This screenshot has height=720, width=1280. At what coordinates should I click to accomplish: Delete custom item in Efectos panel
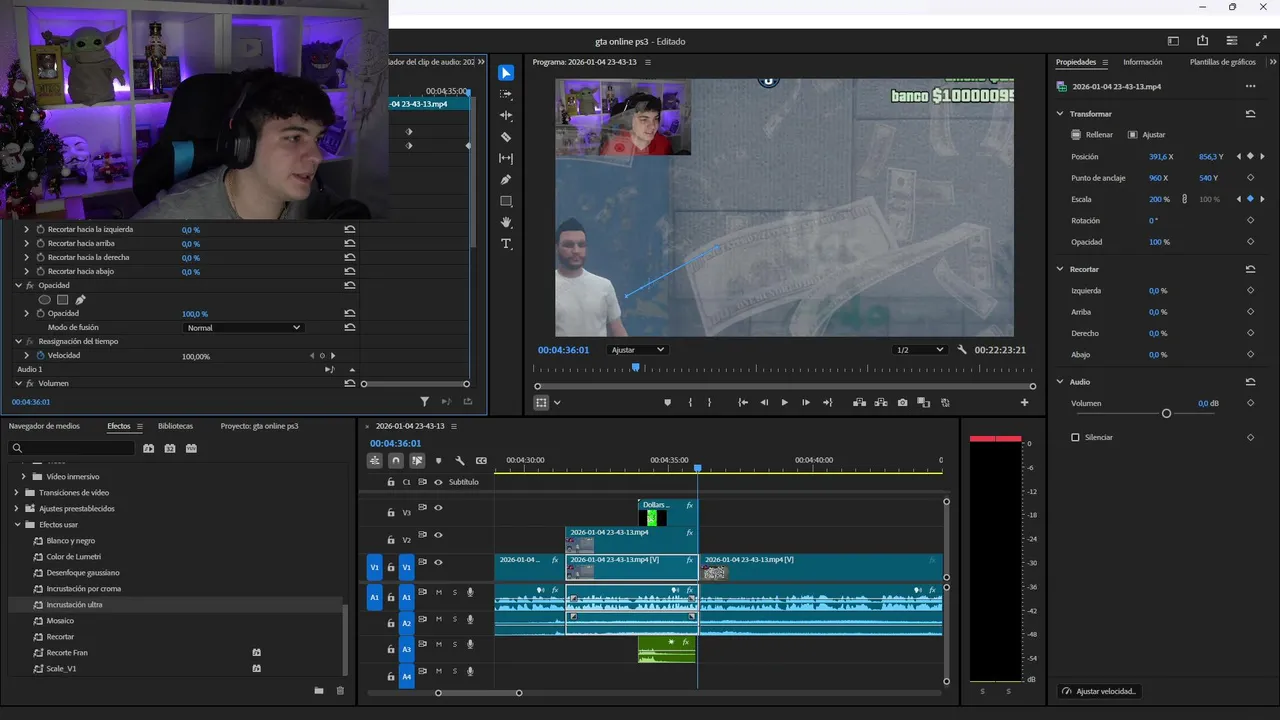click(340, 690)
